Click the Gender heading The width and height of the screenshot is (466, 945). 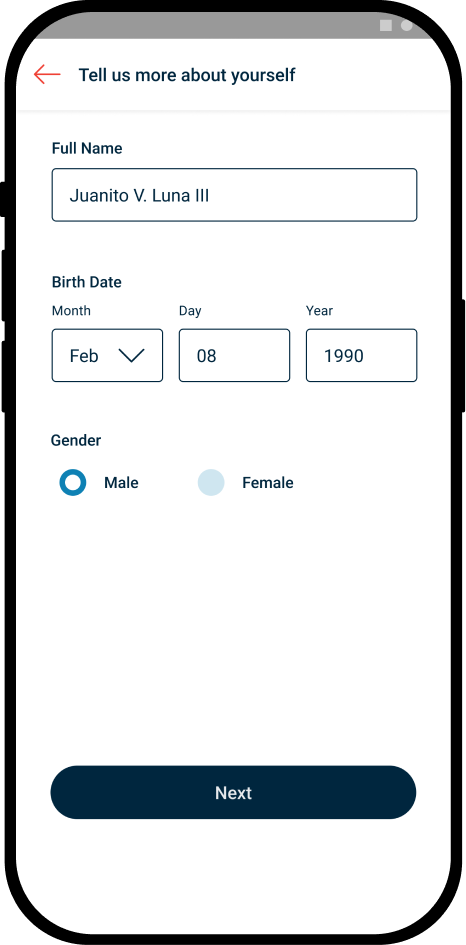click(76, 441)
